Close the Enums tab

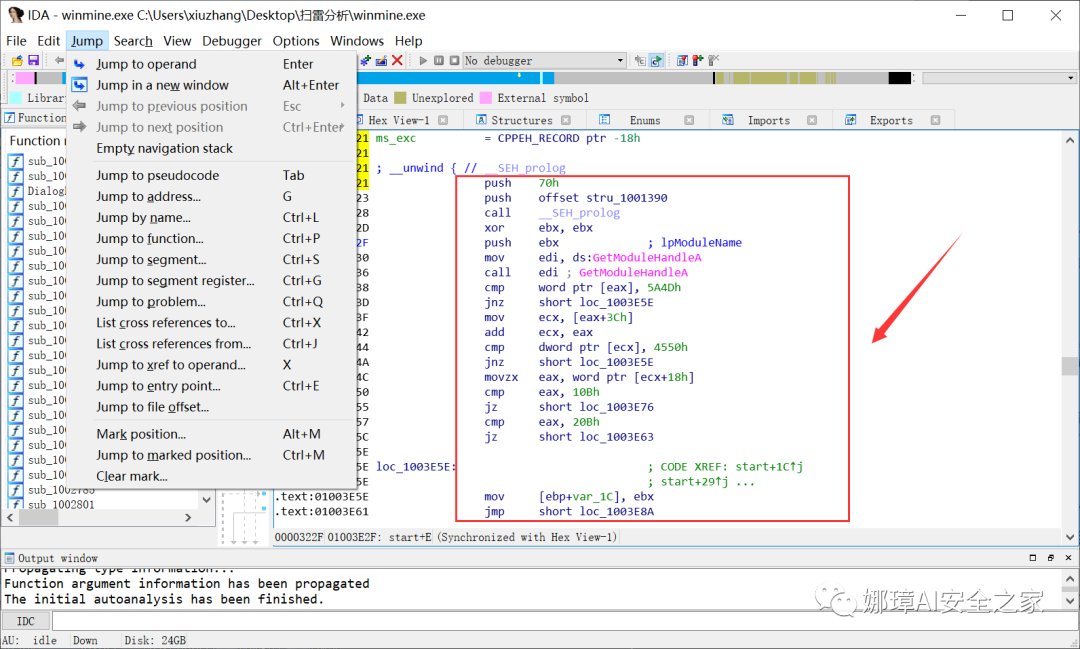689,121
